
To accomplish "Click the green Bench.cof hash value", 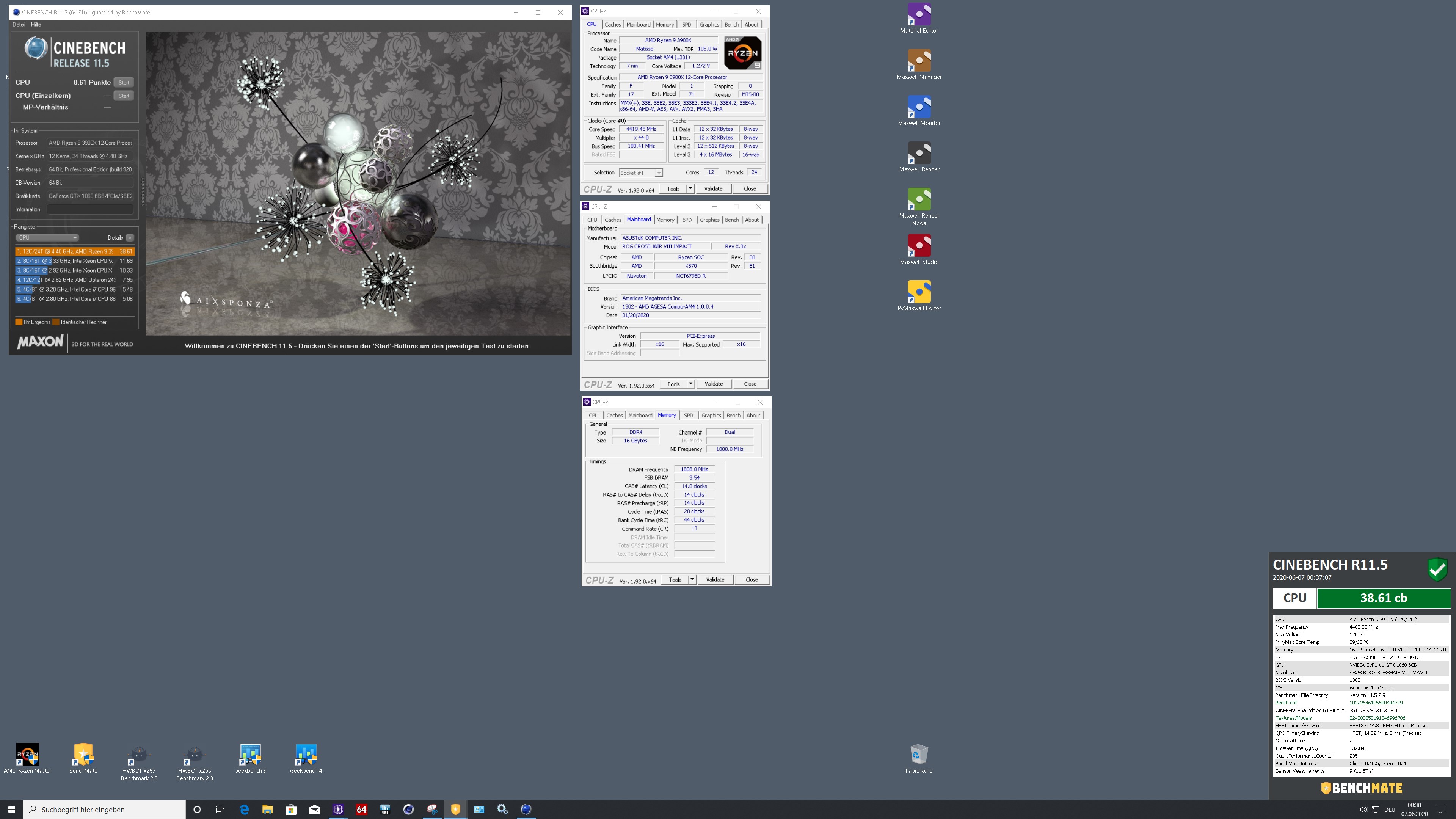I will [x=1376, y=703].
